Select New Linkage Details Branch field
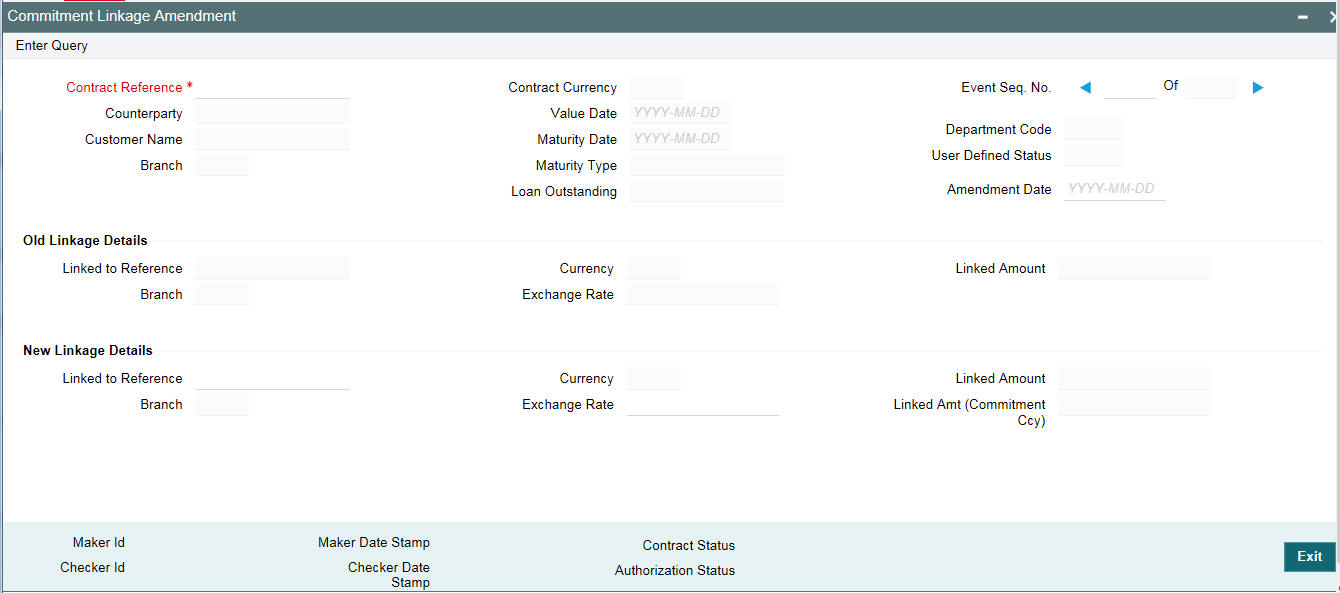The height and width of the screenshot is (593, 1340). click(x=222, y=405)
